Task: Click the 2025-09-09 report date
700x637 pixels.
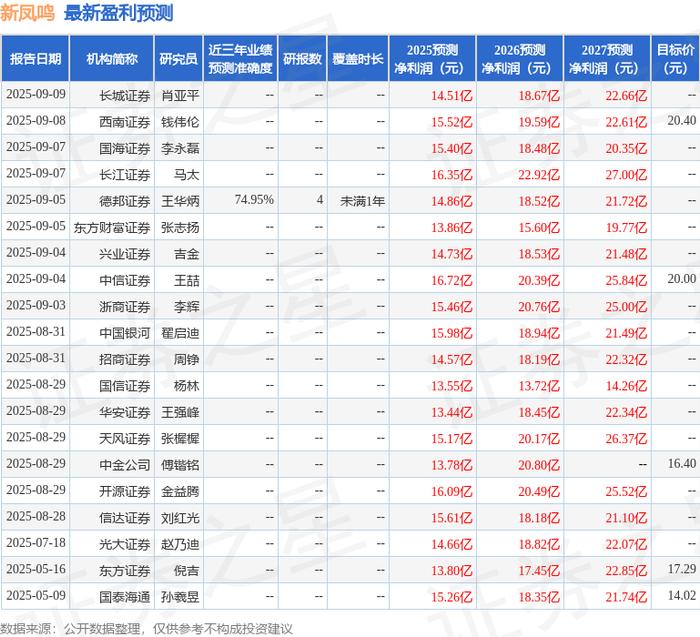Action: (36, 94)
